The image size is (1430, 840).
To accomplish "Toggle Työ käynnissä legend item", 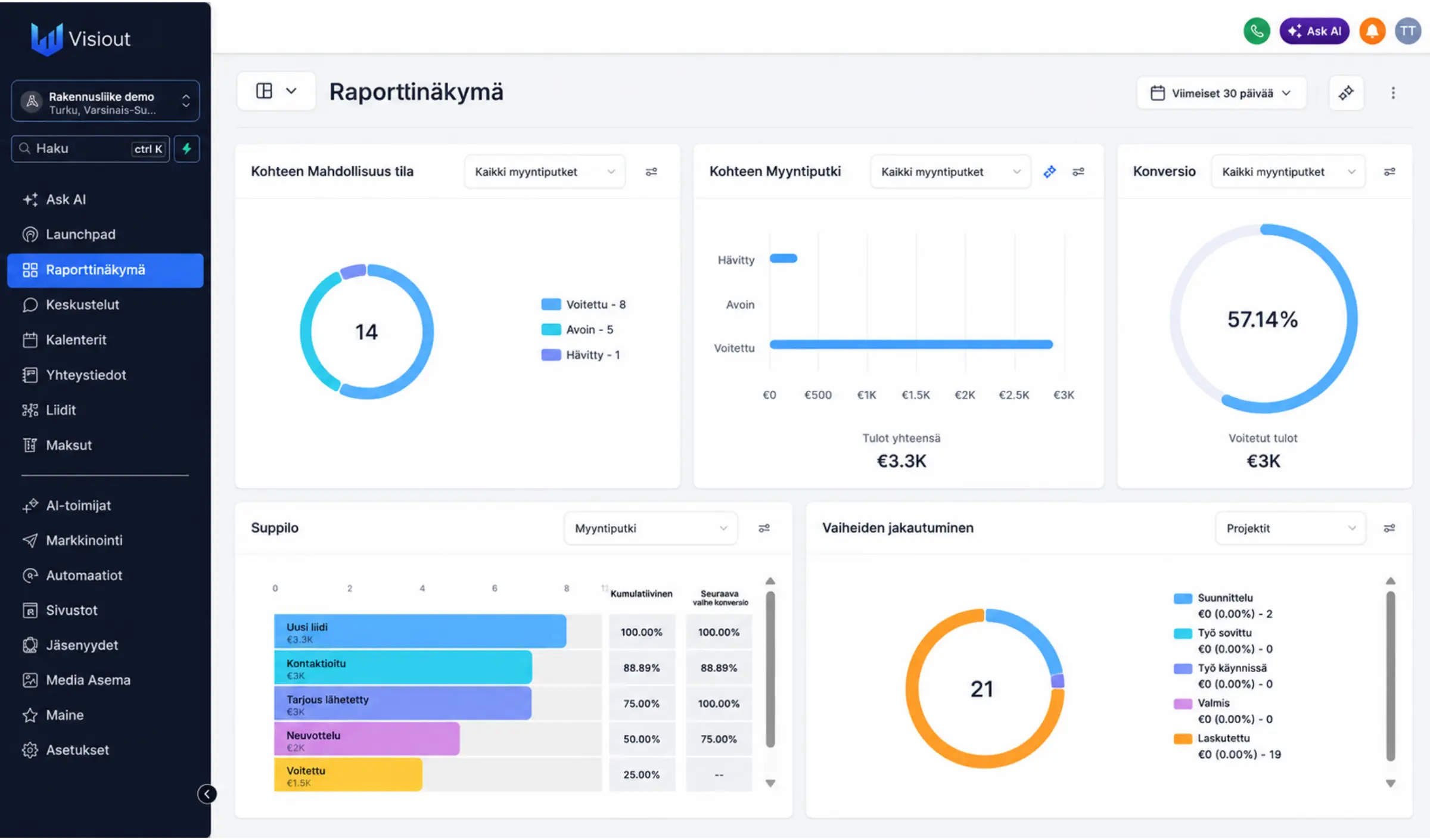I will [1224, 676].
